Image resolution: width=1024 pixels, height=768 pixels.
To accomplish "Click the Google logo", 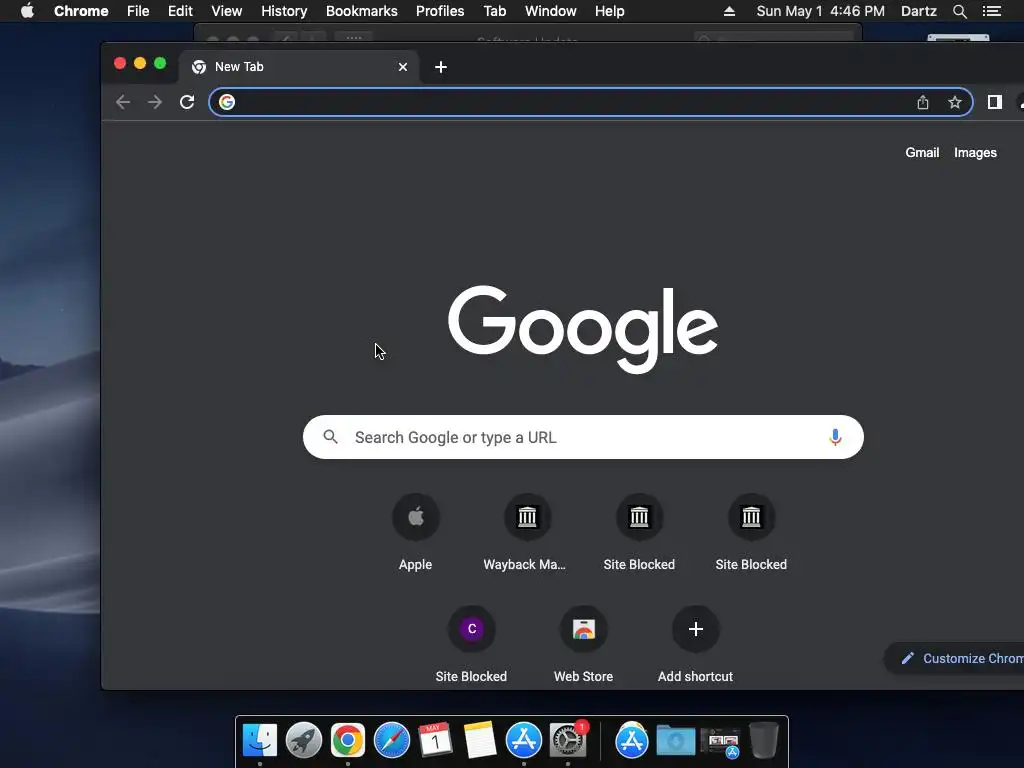I will pyautogui.click(x=583, y=328).
